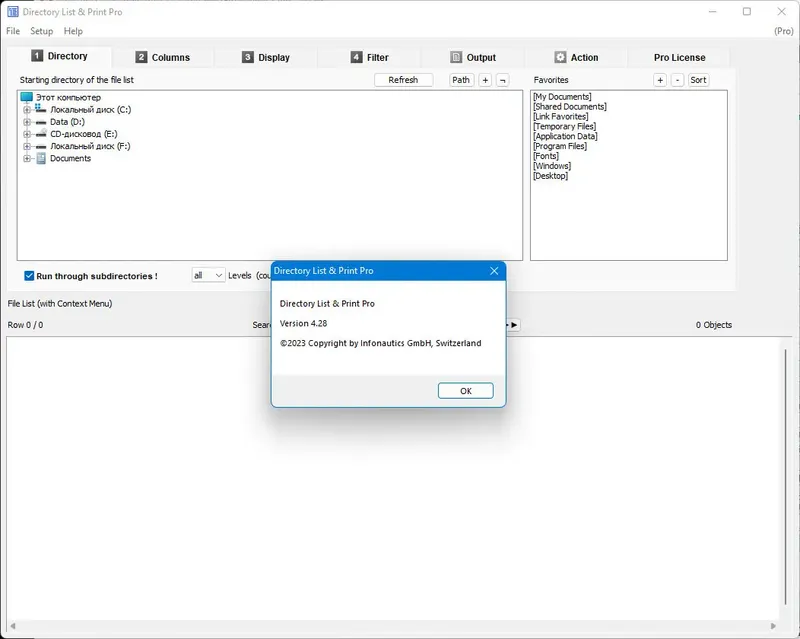Click the Documents folder icon in the tree

tap(42, 158)
